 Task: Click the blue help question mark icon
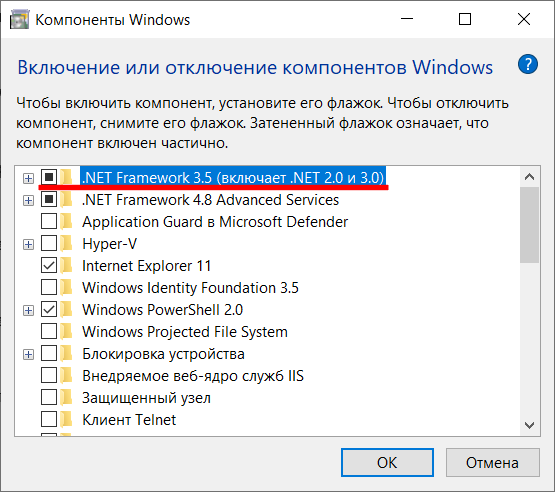pos(527,64)
